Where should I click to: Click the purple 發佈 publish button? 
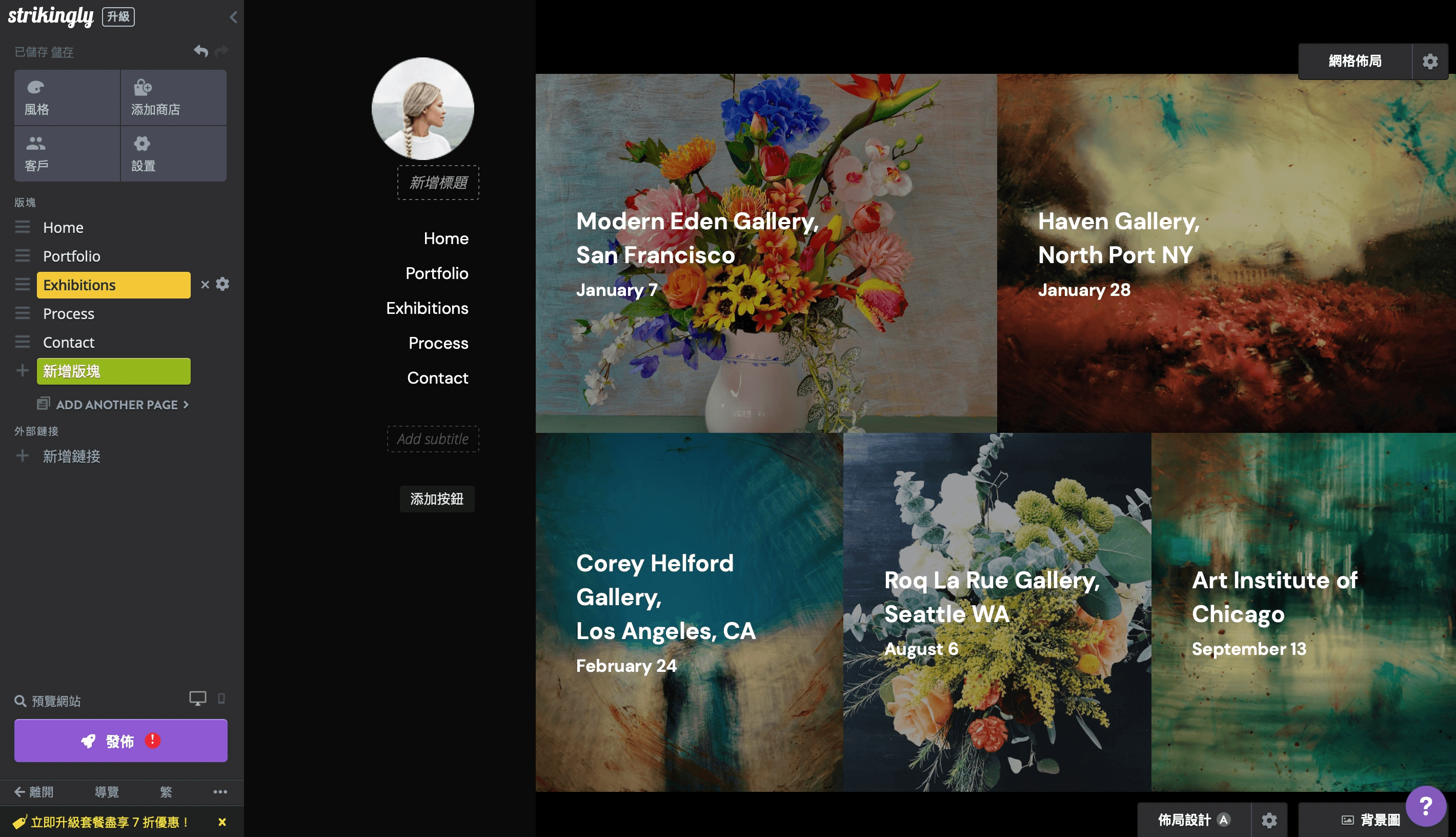click(x=120, y=741)
